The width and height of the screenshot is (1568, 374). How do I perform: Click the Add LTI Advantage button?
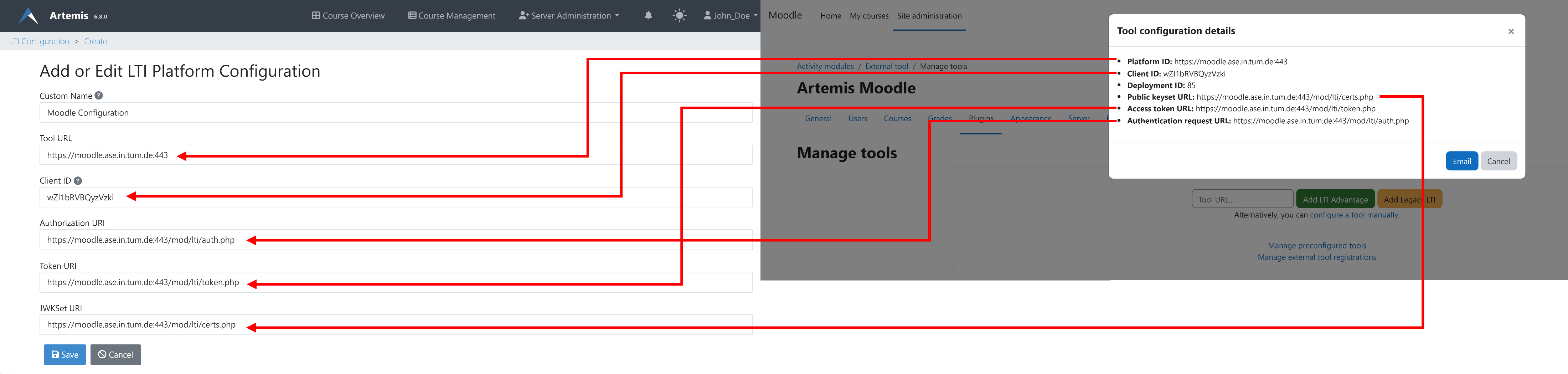(x=1335, y=199)
